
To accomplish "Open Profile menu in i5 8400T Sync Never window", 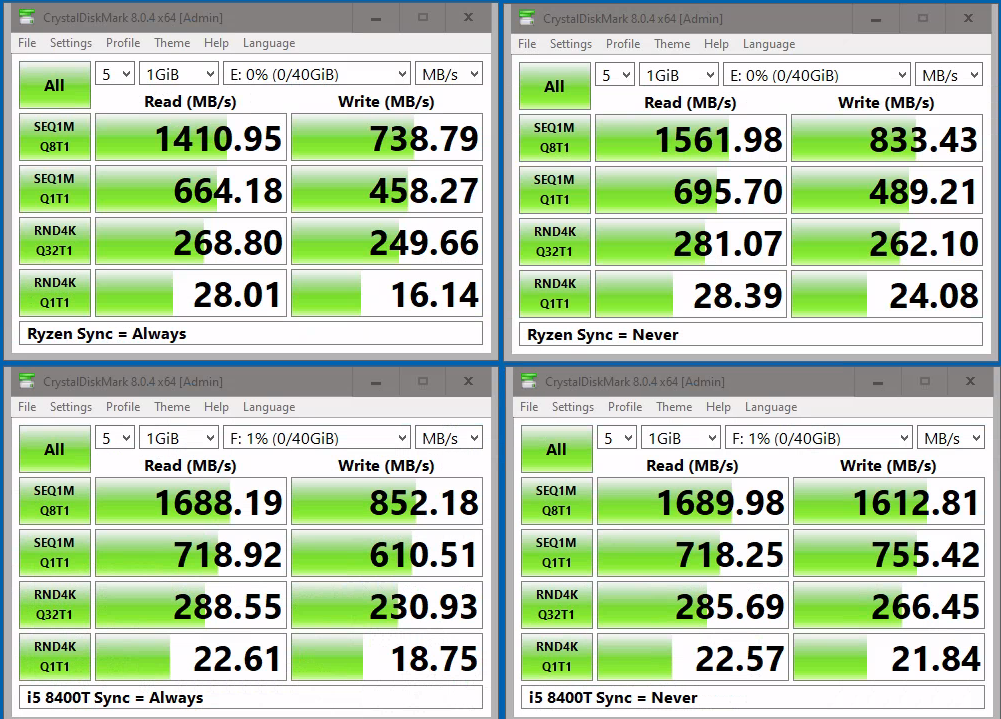I will [x=625, y=407].
